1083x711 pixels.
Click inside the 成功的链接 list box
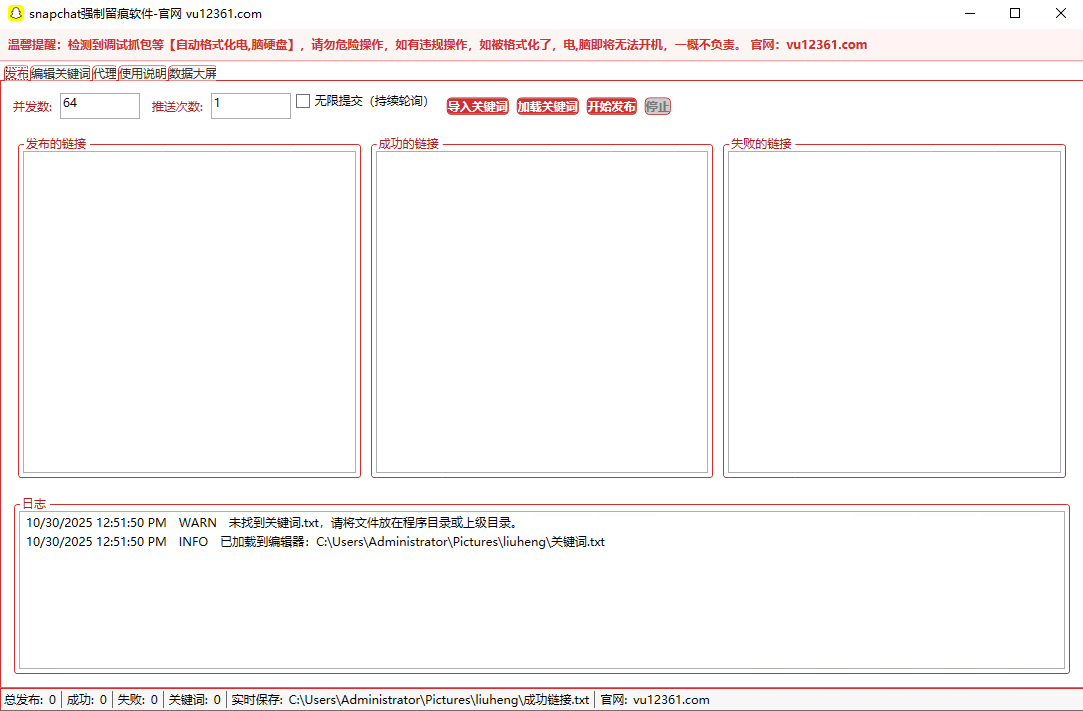click(541, 311)
